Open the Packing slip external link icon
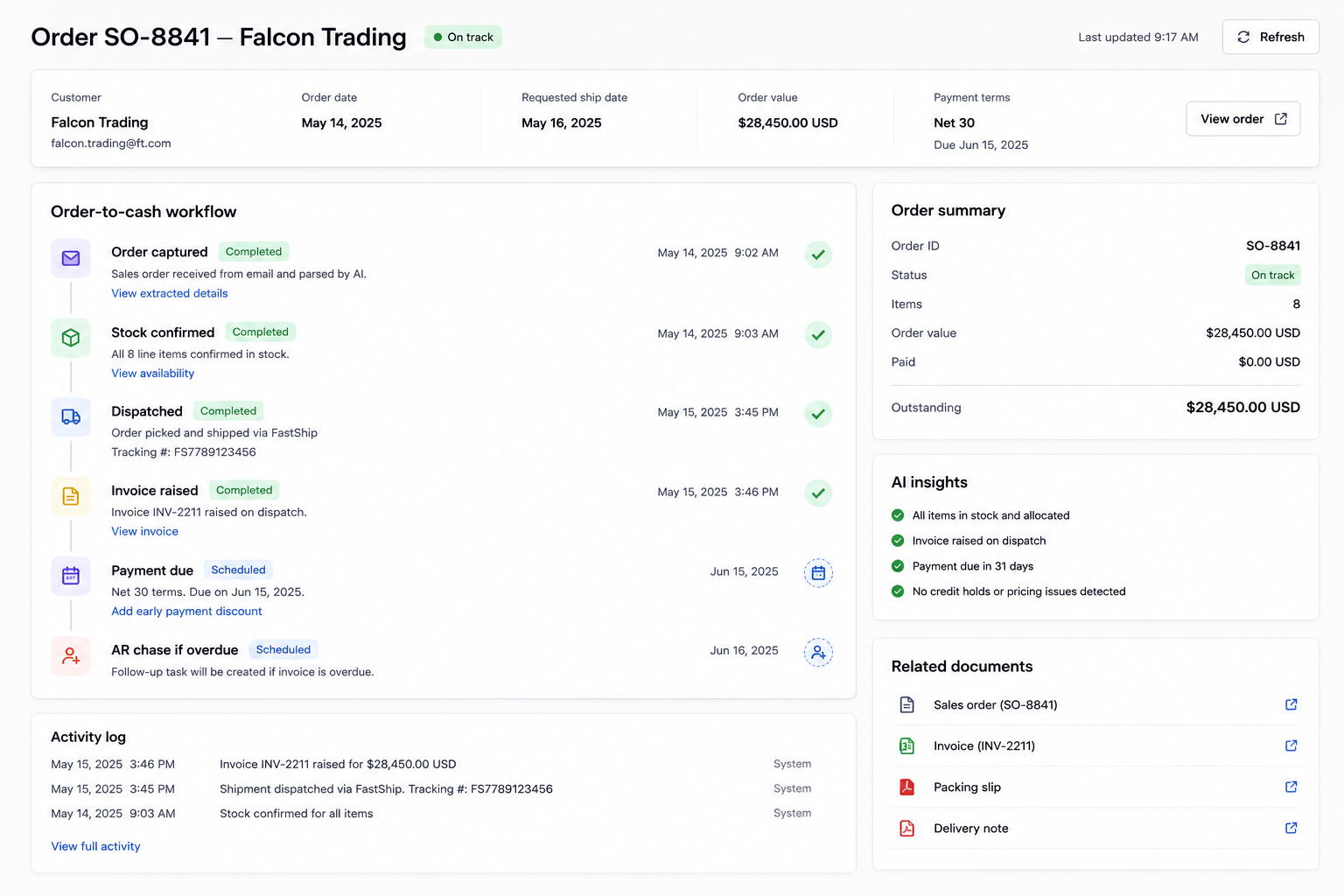Screen dimensions: 1344x896 (x=1291, y=787)
